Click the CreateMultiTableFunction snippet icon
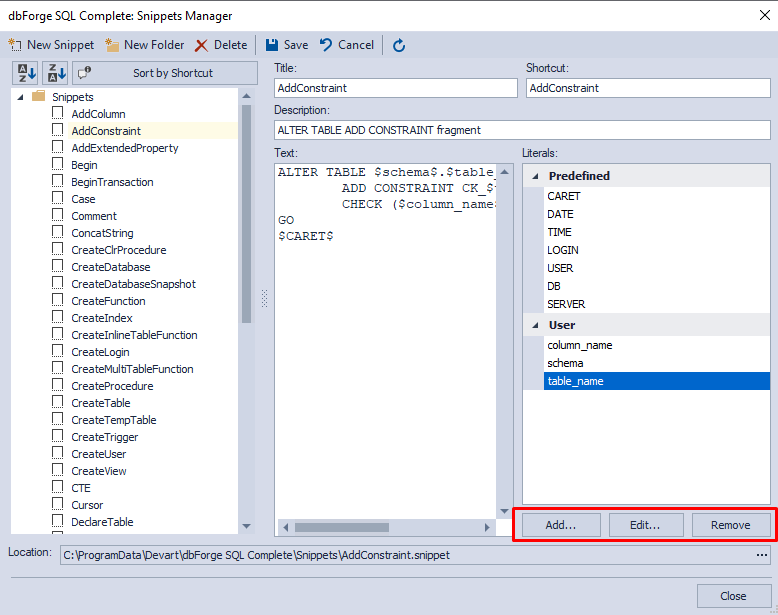778x615 pixels. 58,368
